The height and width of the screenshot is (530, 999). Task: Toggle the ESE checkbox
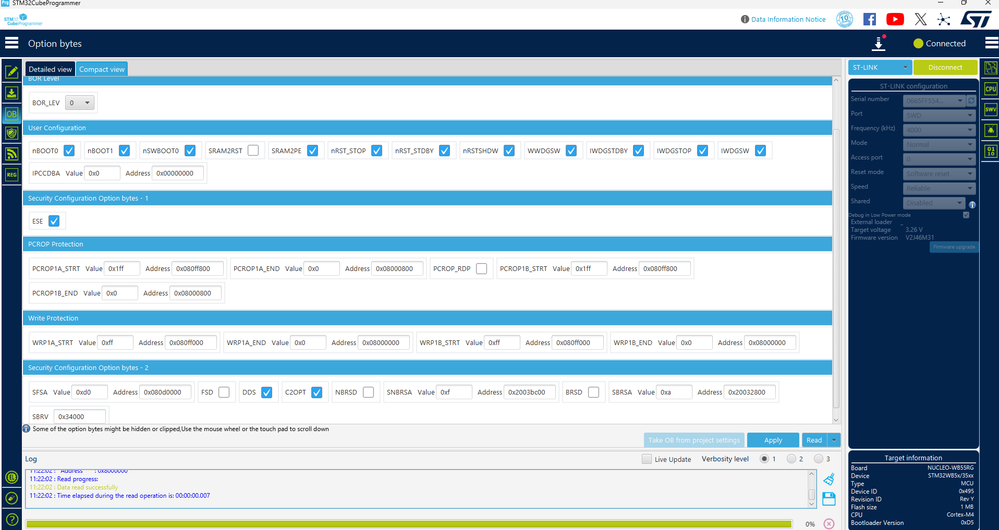(x=54, y=221)
